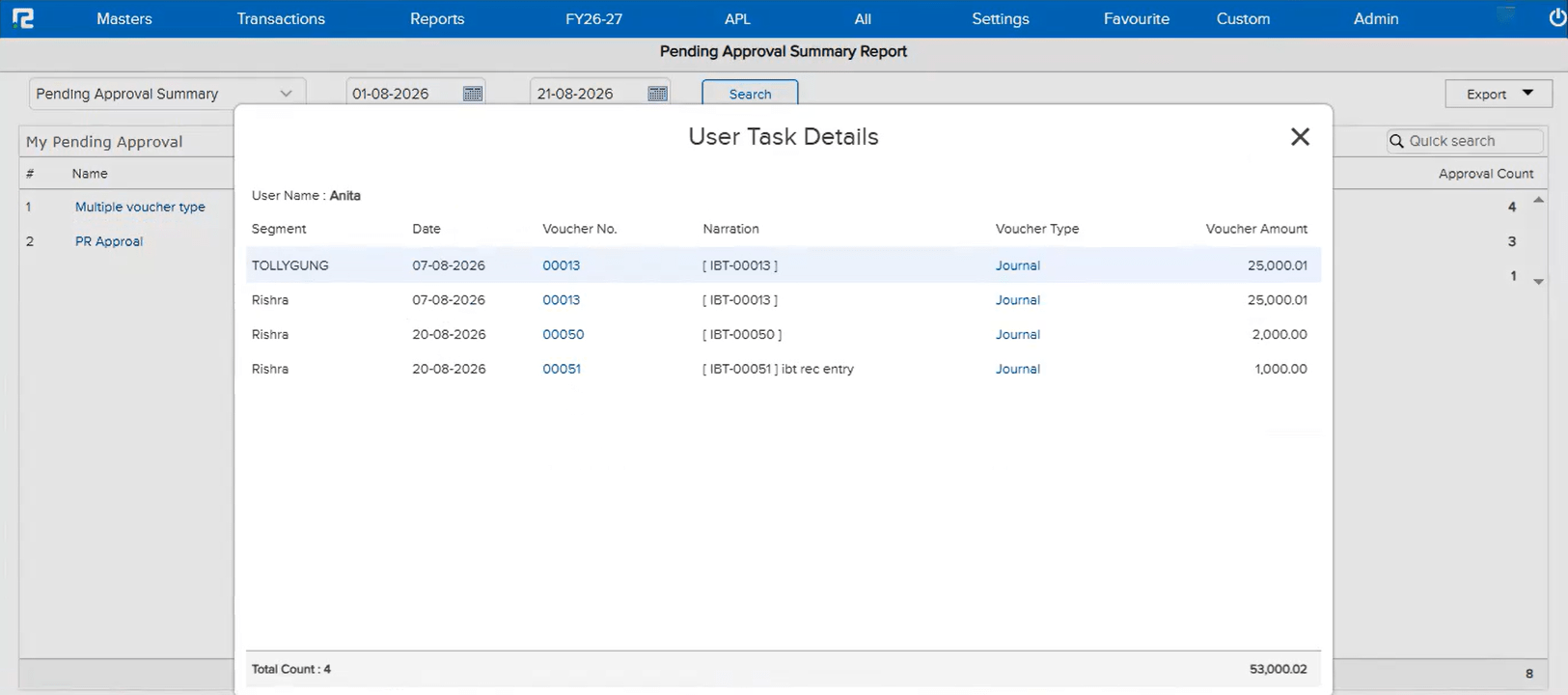Open the Settings menu
1568x695 pixels.
(x=1001, y=18)
